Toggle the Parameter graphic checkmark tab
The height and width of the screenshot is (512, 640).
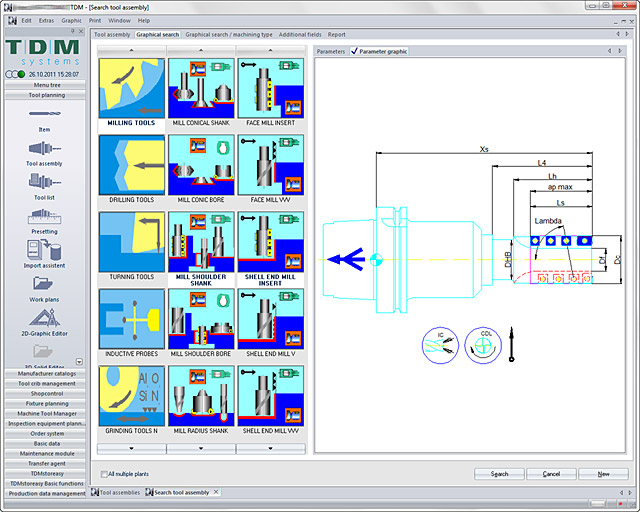379,51
